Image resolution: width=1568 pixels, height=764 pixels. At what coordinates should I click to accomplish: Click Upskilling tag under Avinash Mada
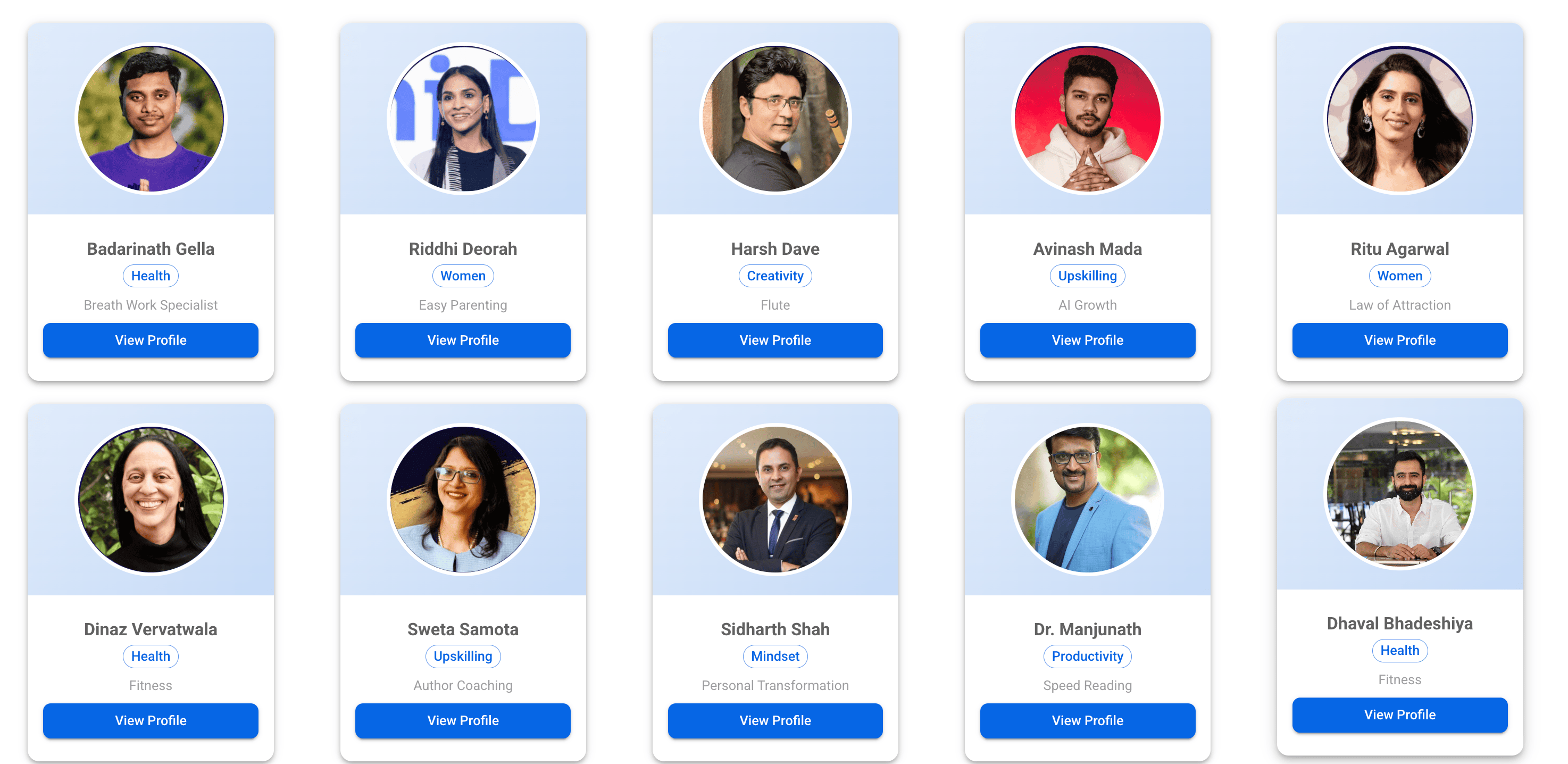coord(1087,276)
